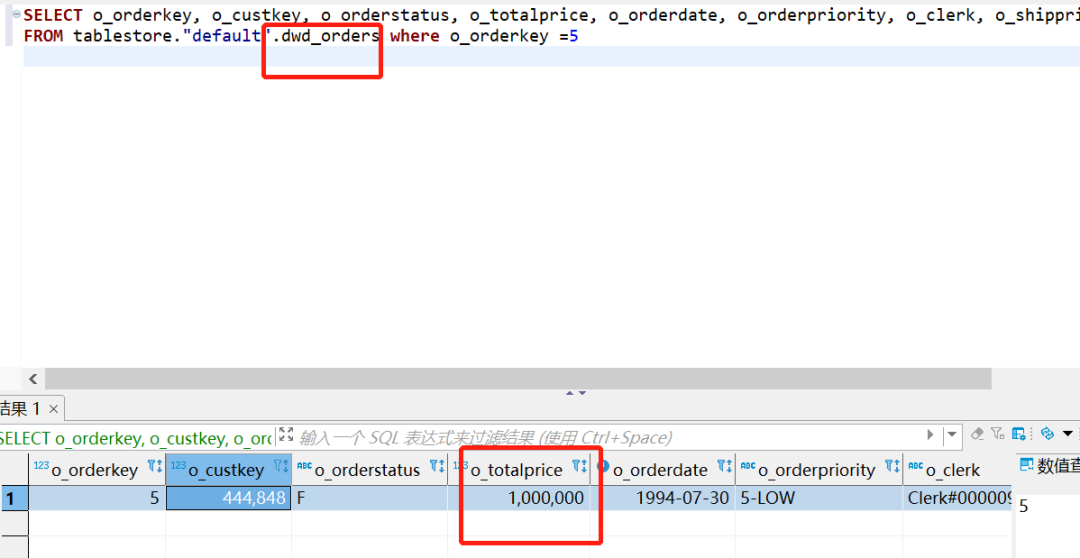Screen dimensions: 1080x558
Task: Click in the SQL filter expression field
Action: pos(600,437)
